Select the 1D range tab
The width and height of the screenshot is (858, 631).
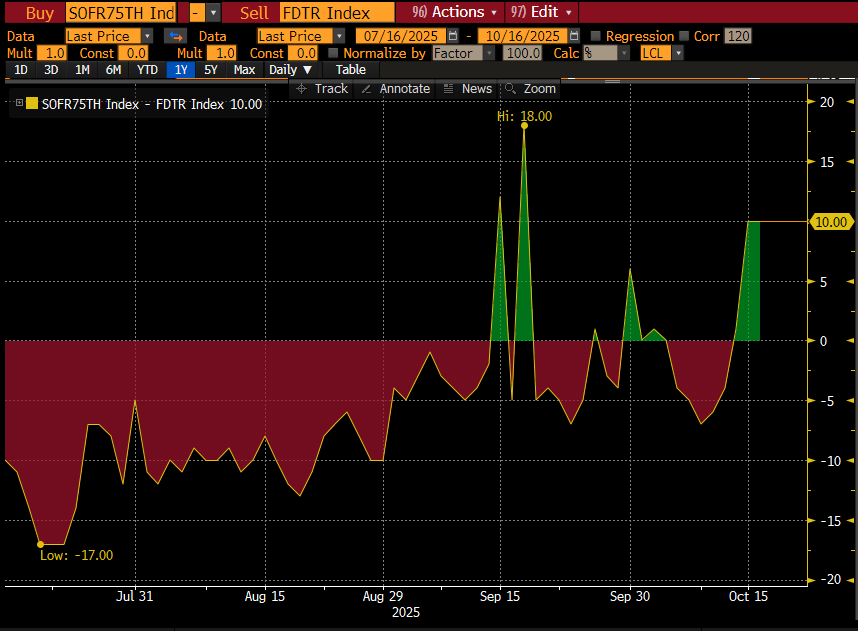(21, 70)
